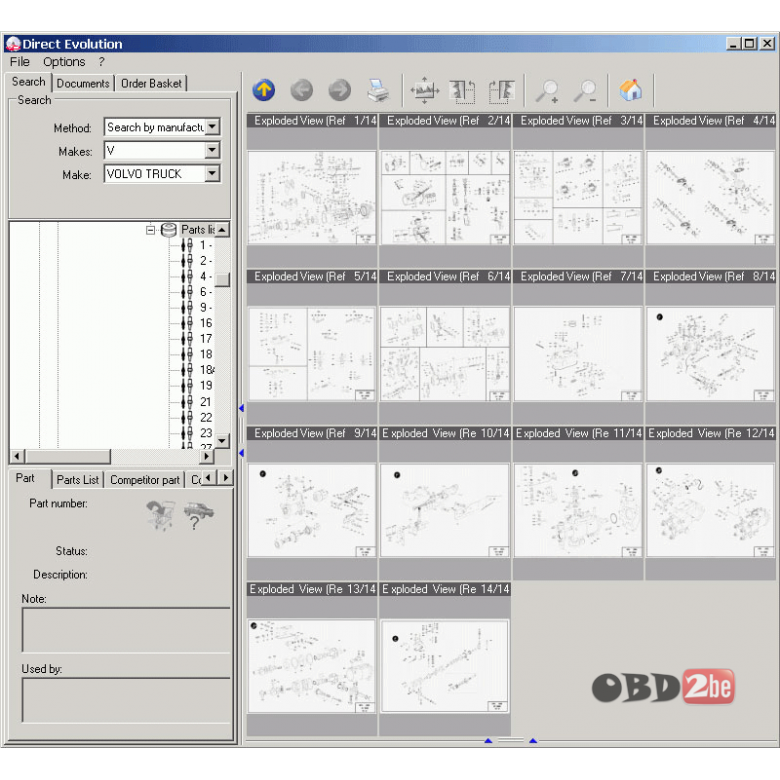This screenshot has height=780, width=780.
Task: Click the tree vertical scrollbar up arrow
Action: click(222, 230)
